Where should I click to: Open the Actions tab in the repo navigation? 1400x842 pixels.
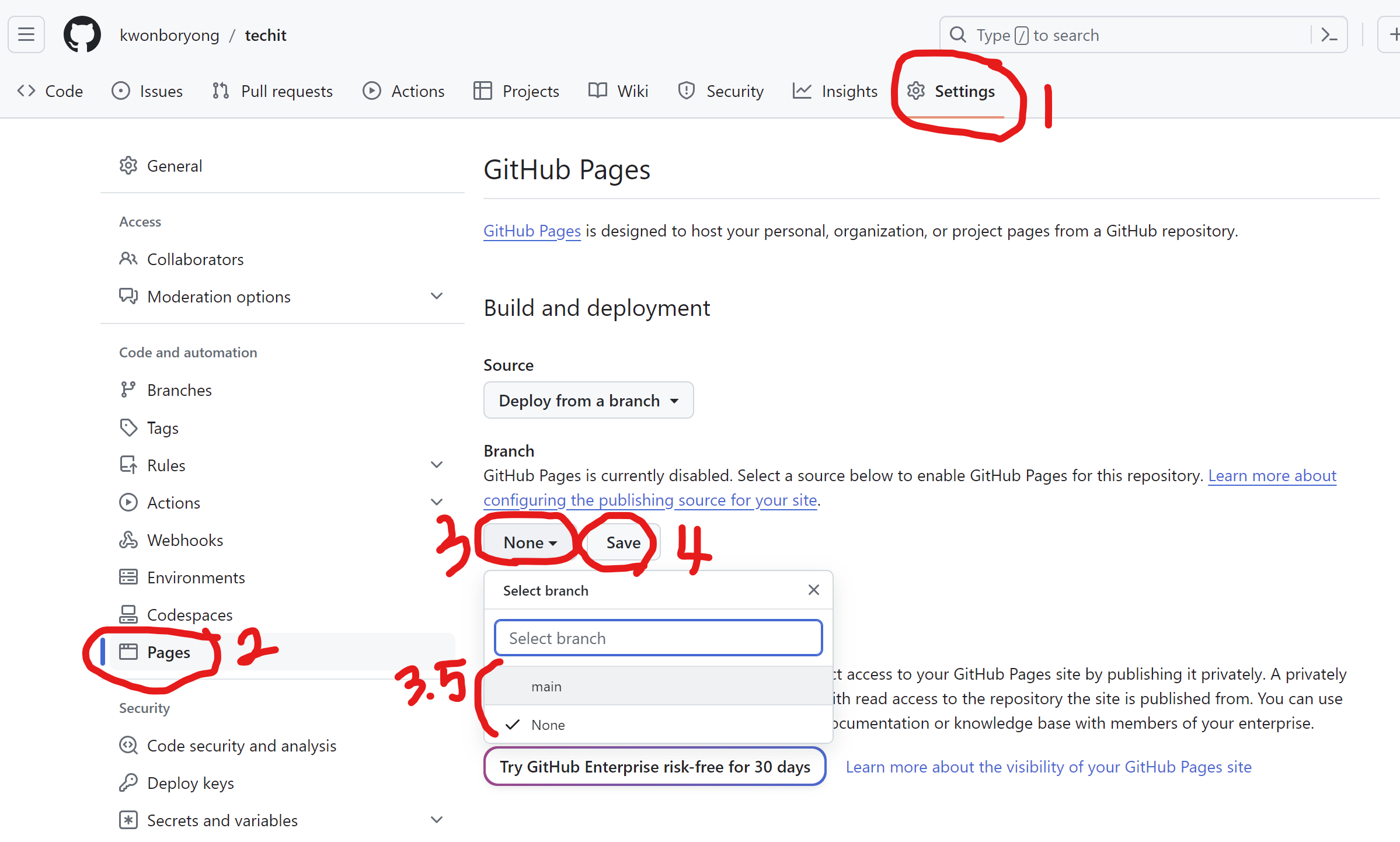point(403,91)
